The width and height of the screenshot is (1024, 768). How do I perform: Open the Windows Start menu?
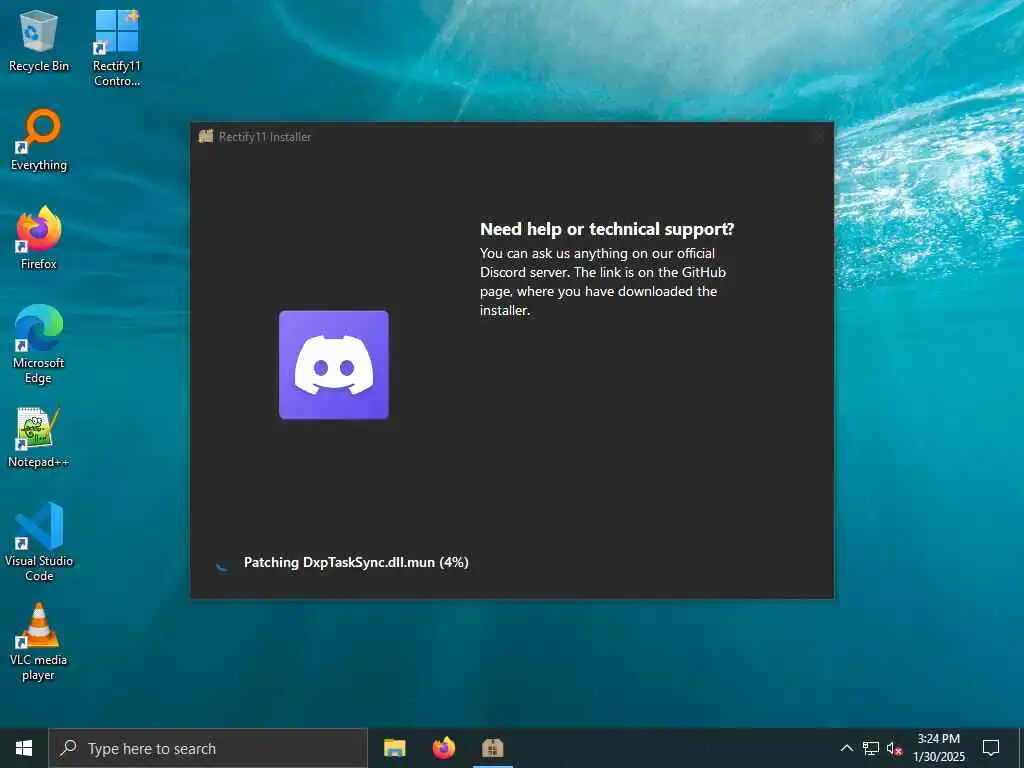coord(24,748)
